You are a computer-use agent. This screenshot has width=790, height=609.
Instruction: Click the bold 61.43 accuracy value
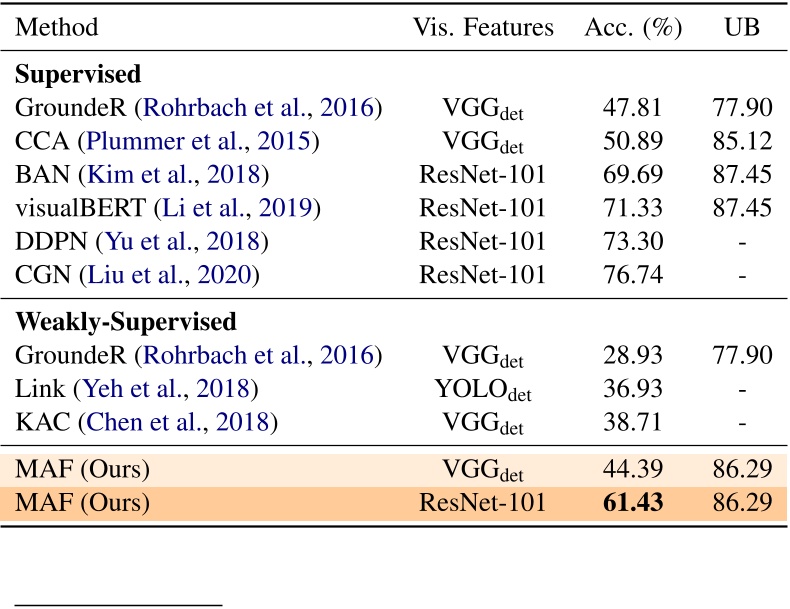(633, 503)
